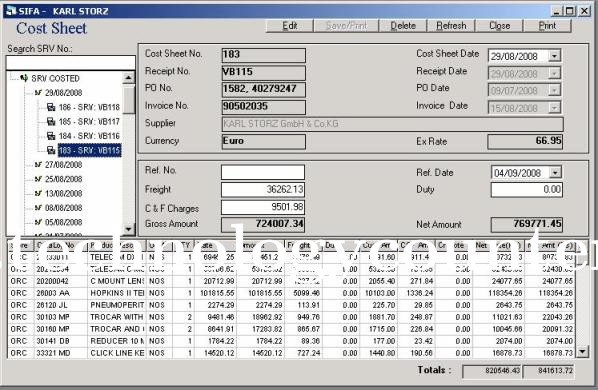Viewport: 598px width, 390px height.
Task: Click the disabled Save/Print button
Action: [346, 26]
